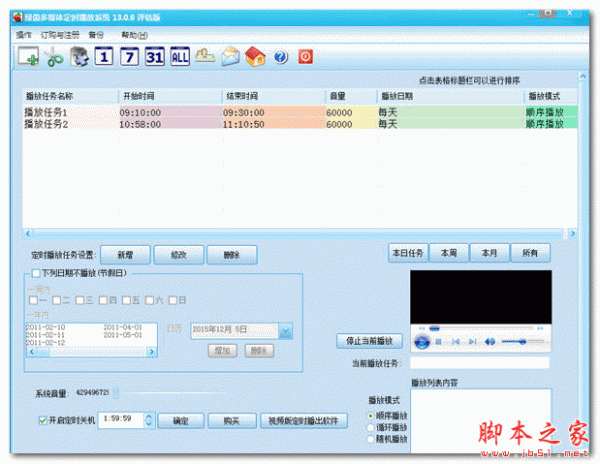Viewport: 600px width, 464px height.
Task: Click the 本周 button
Action: coord(448,253)
